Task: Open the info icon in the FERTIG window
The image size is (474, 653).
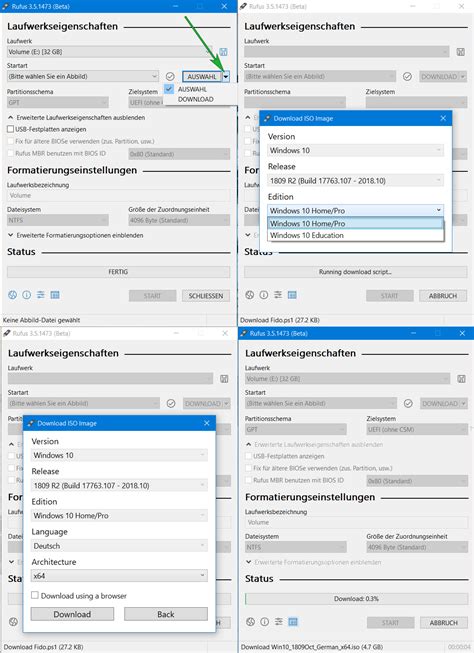Action: click(x=27, y=295)
